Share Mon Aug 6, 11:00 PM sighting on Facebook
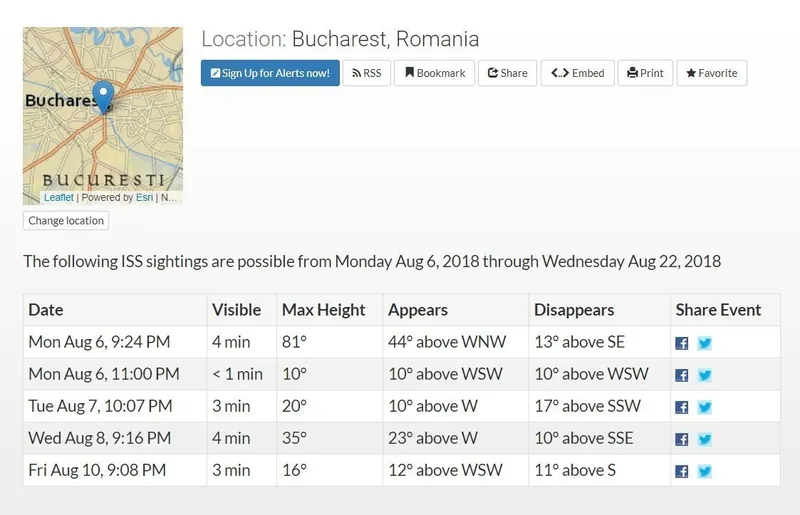 pyautogui.click(x=682, y=375)
